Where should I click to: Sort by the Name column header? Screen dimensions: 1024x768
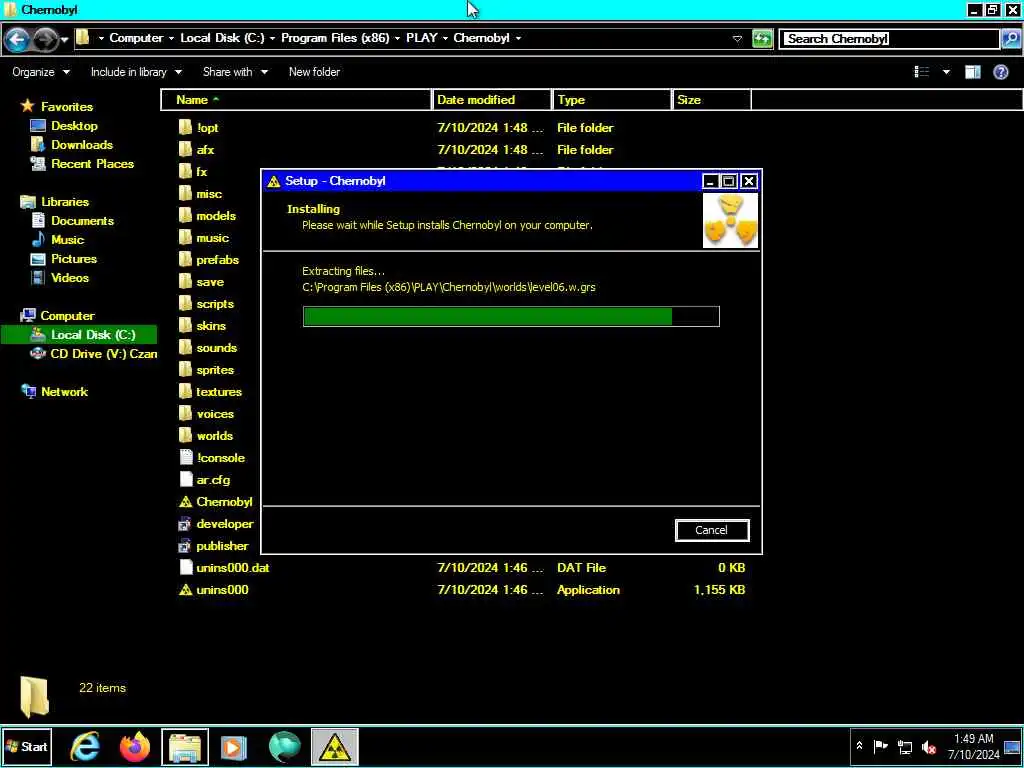(296, 100)
